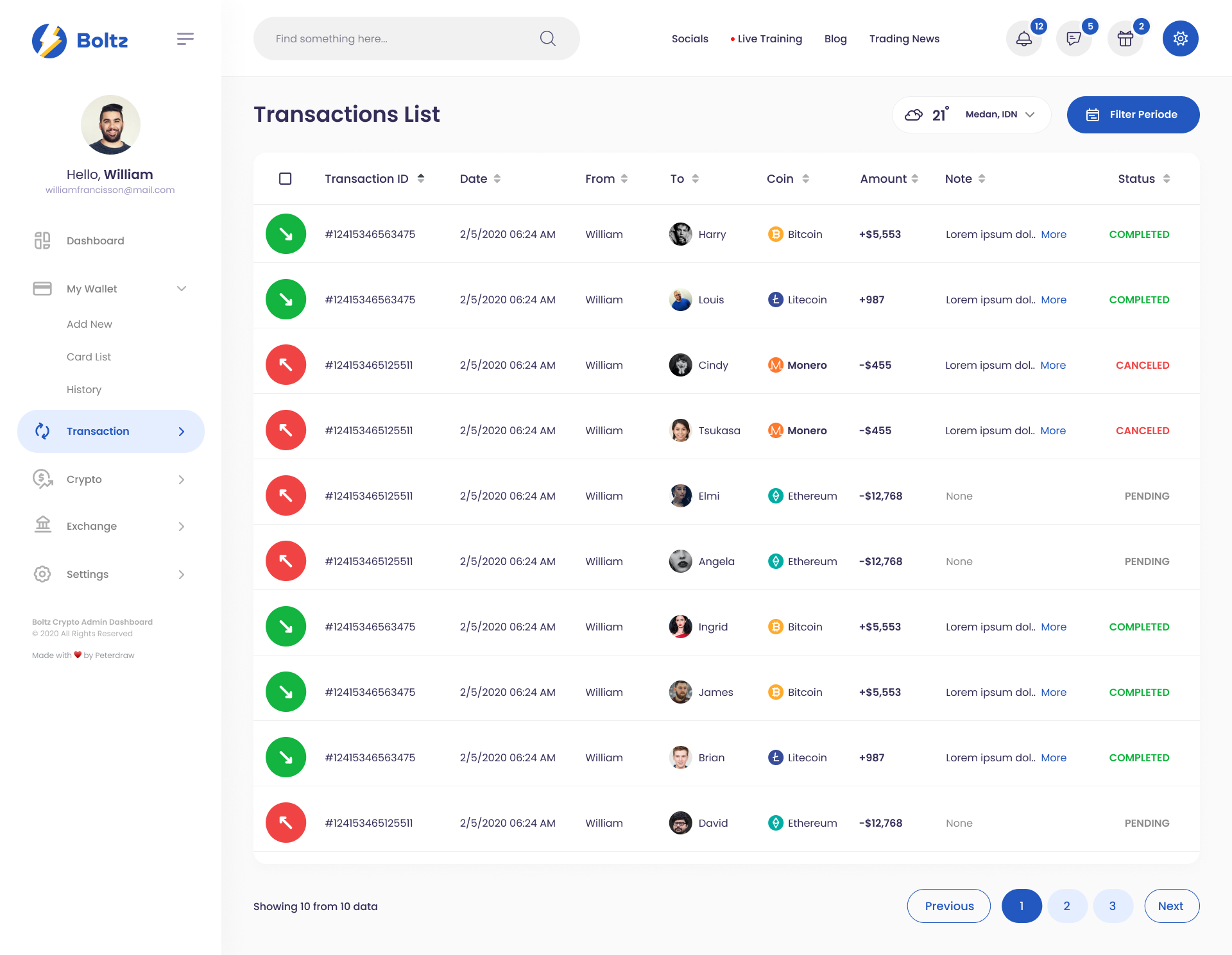Collapse the My Wallet section chevron

click(x=182, y=289)
